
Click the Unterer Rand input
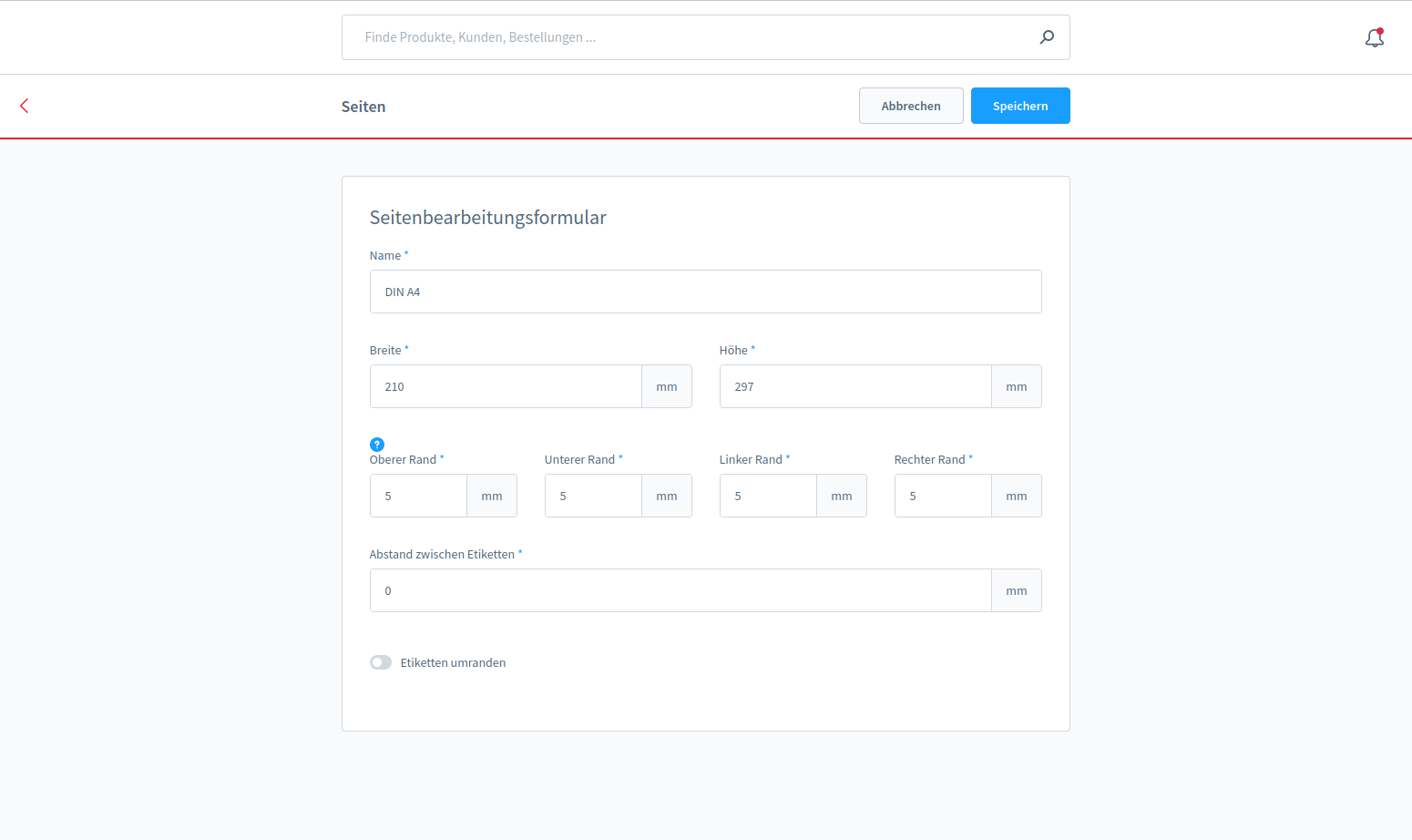pyautogui.click(x=594, y=496)
